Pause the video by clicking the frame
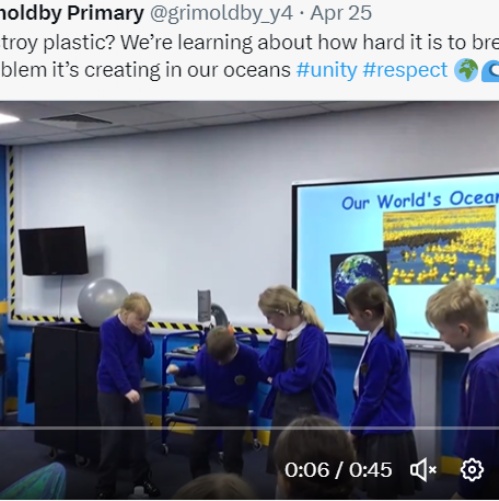Viewport: 499px width, 501px height. 249,267
